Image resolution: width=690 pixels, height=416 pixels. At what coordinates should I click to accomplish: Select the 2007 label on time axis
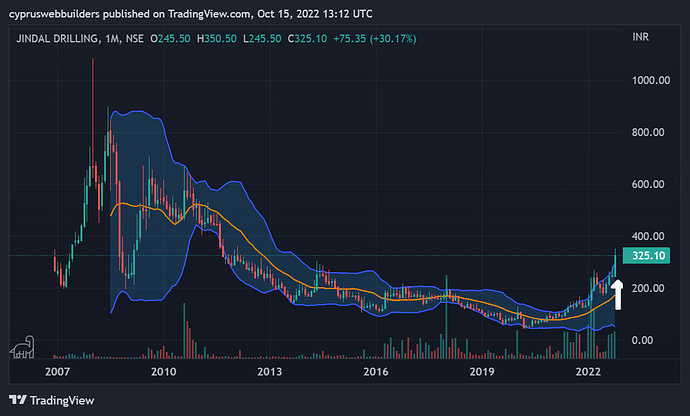pos(58,371)
